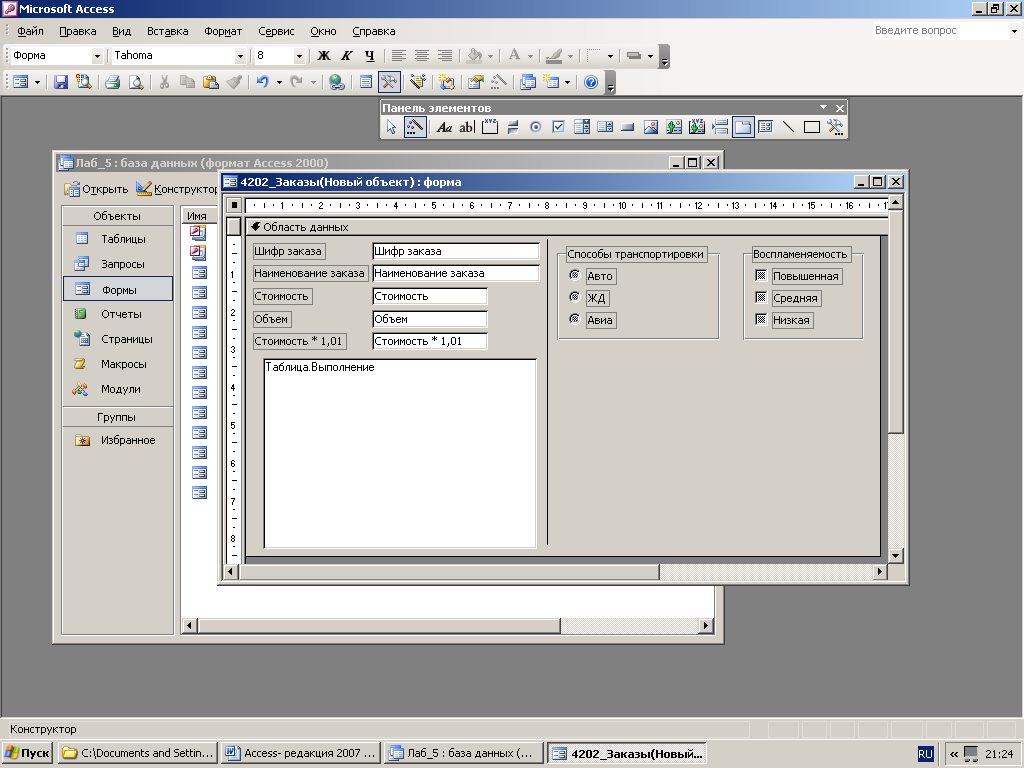Expand the font color dropdown arrow
Viewport: 1024px width, 768px height.
[x=530, y=56]
